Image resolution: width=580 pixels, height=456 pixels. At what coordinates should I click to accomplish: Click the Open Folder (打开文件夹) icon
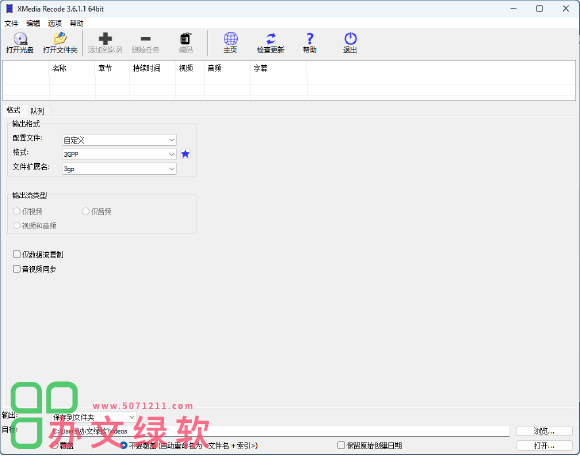pyautogui.click(x=60, y=39)
